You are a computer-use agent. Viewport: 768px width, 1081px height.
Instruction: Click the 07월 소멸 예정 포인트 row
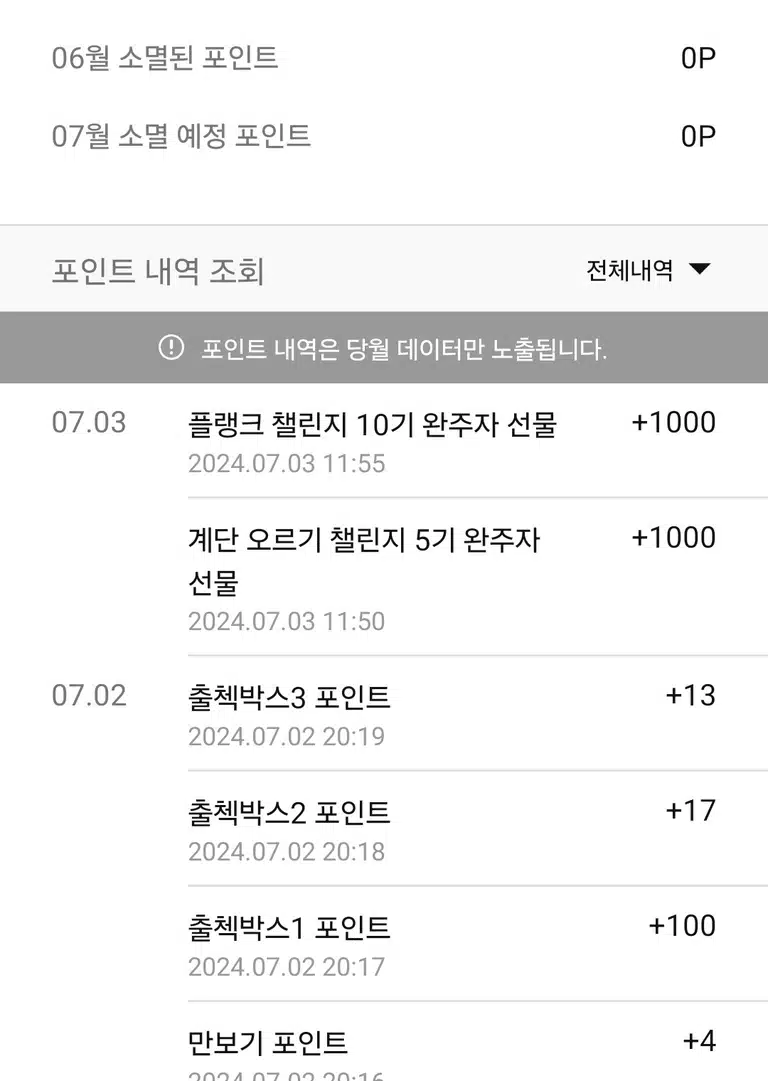tap(384, 136)
